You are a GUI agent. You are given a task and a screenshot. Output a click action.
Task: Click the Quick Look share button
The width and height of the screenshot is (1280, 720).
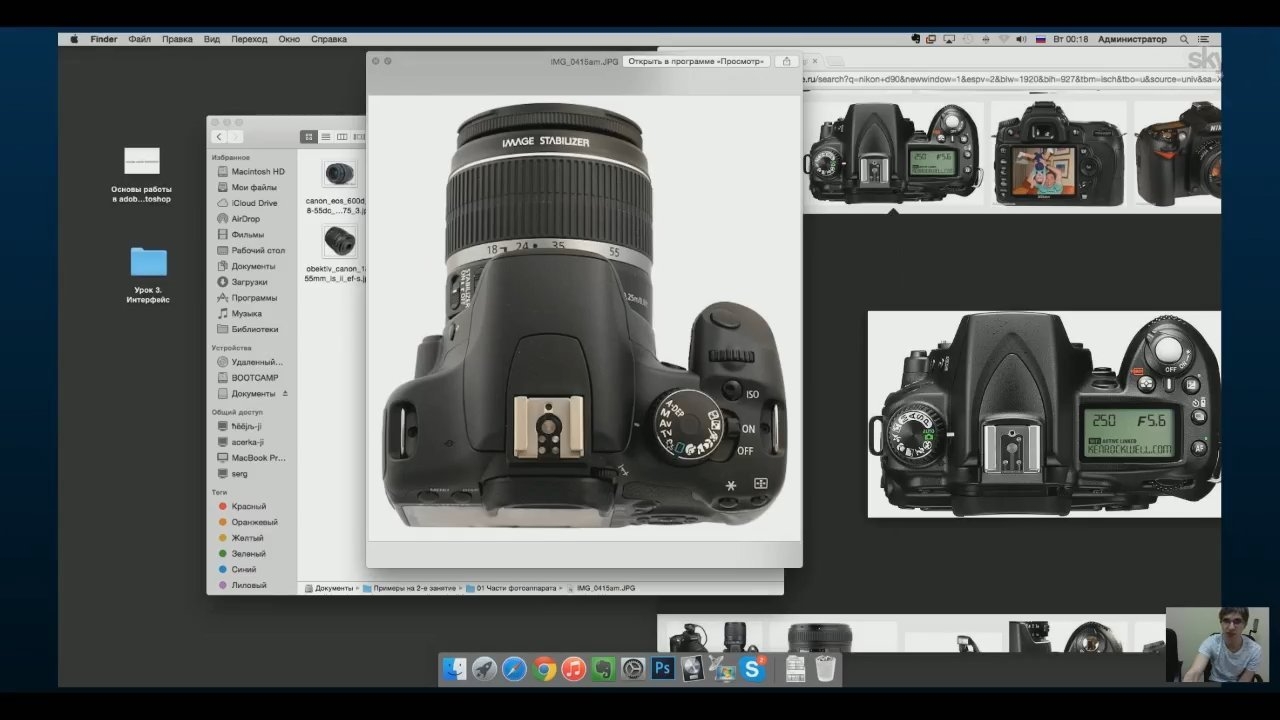(x=787, y=61)
